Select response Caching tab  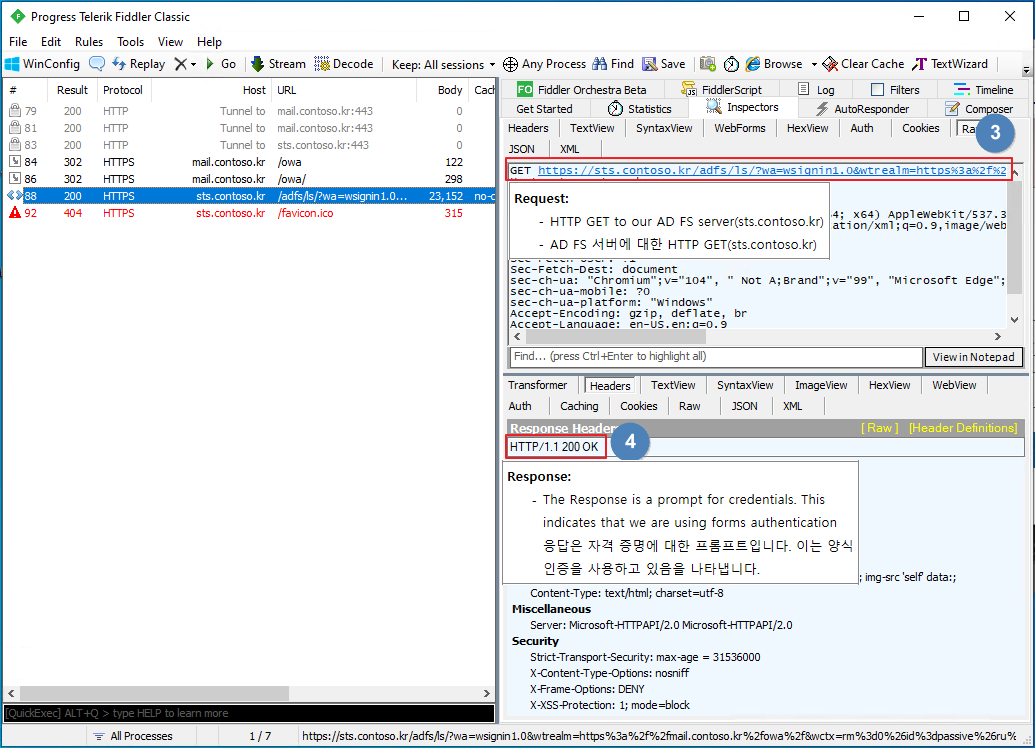pos(579,406)
